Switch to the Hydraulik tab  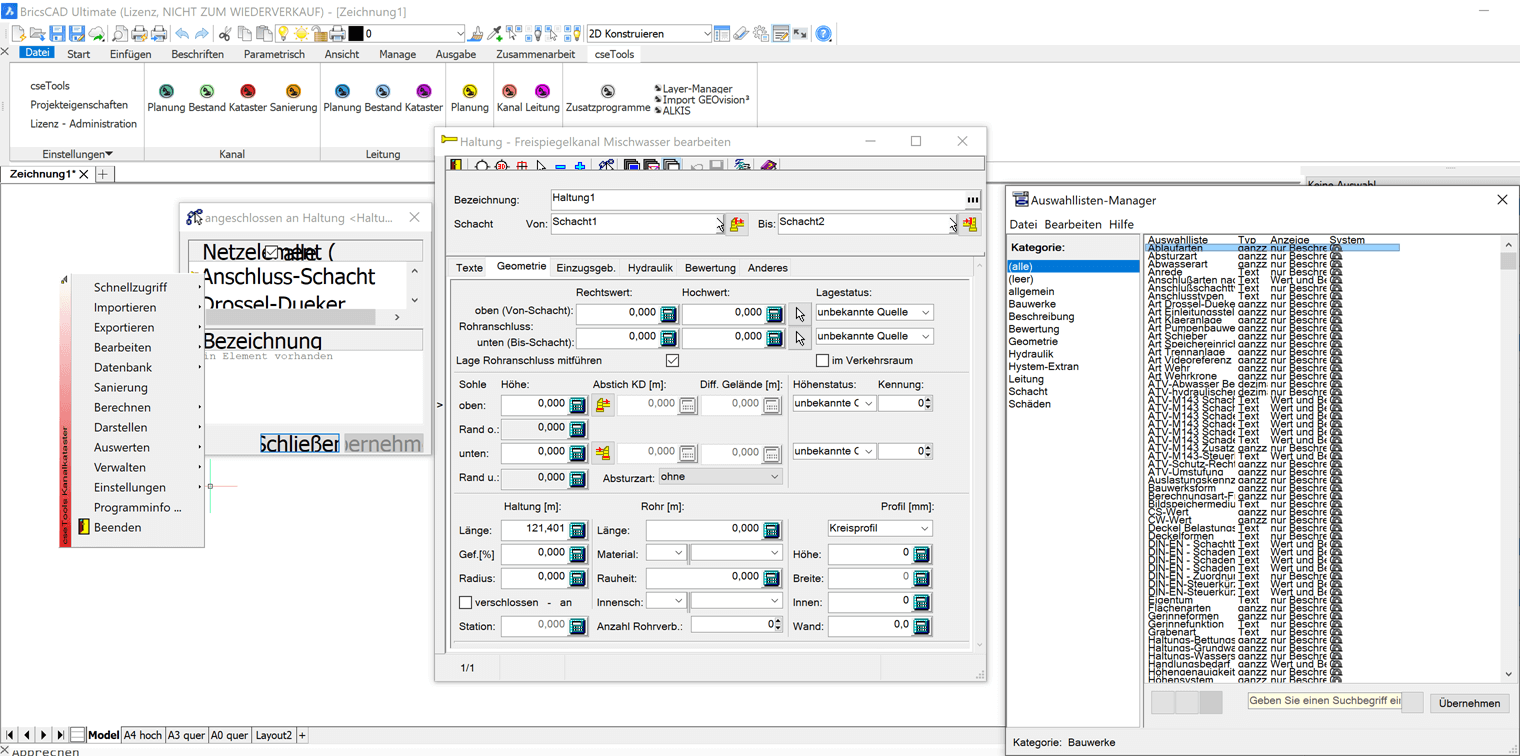(650, 268)
